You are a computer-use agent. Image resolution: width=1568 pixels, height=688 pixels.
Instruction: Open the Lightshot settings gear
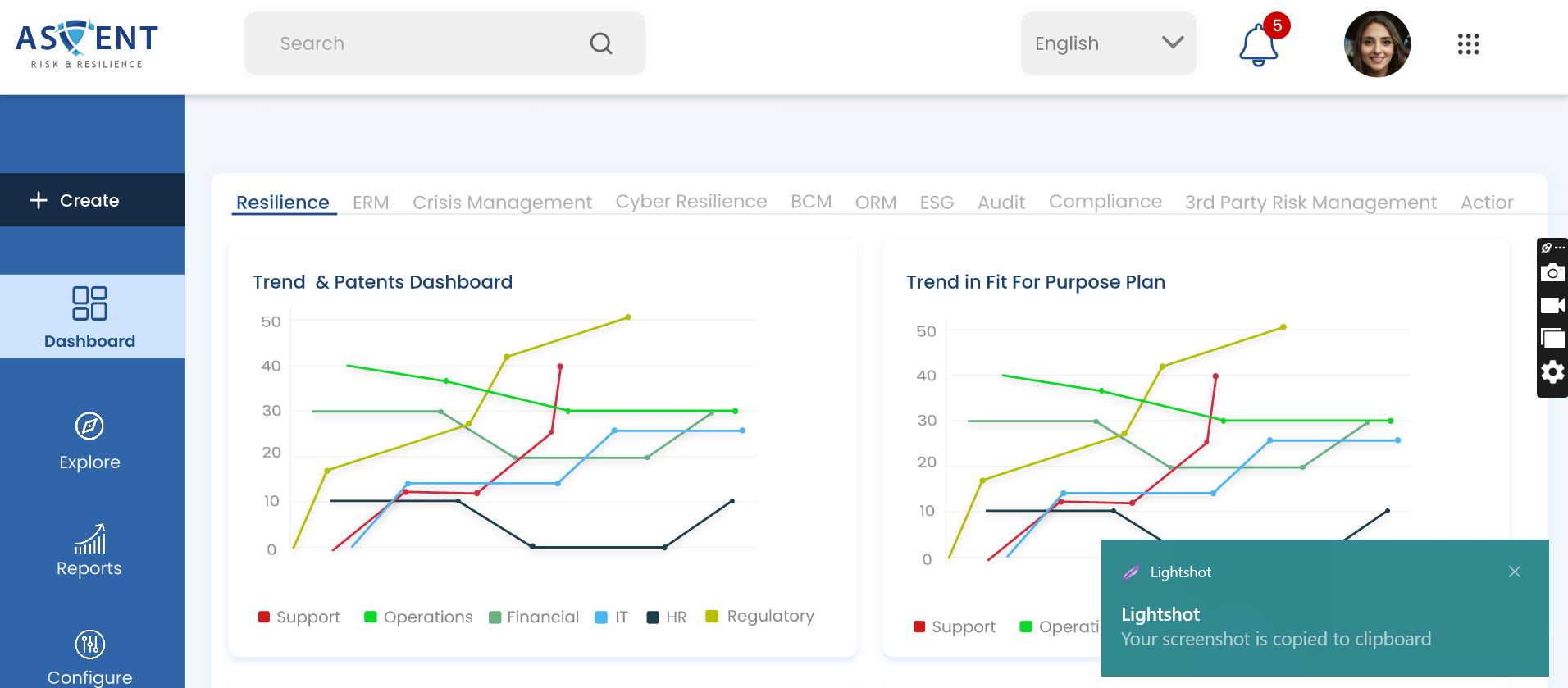click(x=1552, y=372)
